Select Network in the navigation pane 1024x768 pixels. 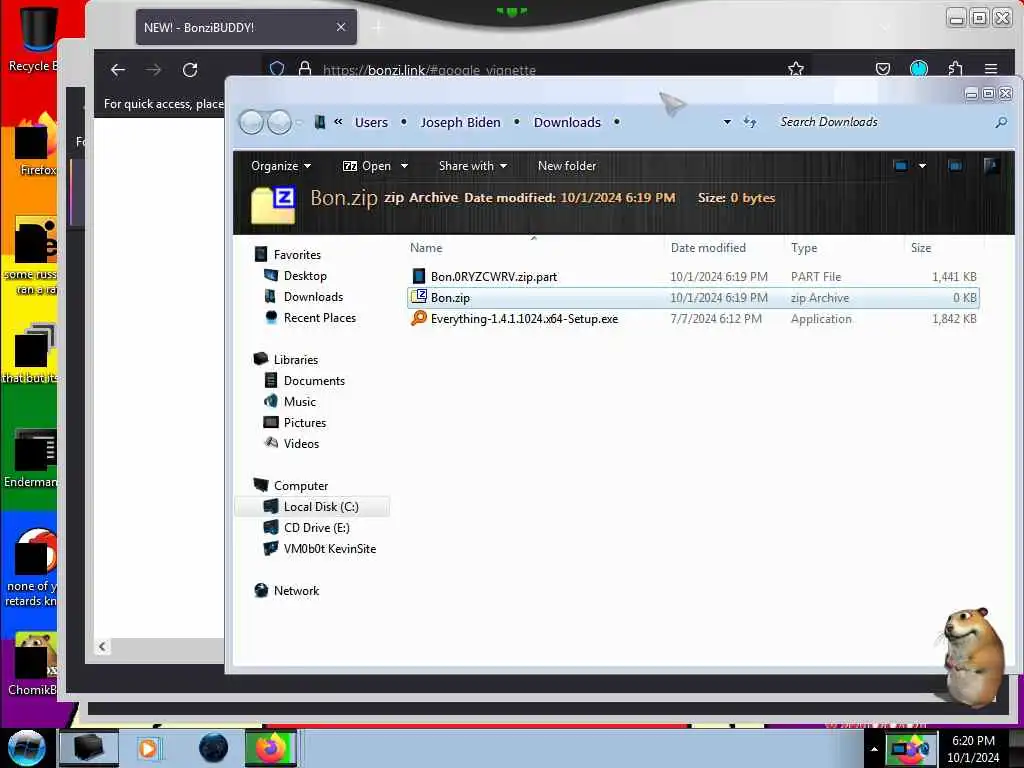[x=296, y=590]
